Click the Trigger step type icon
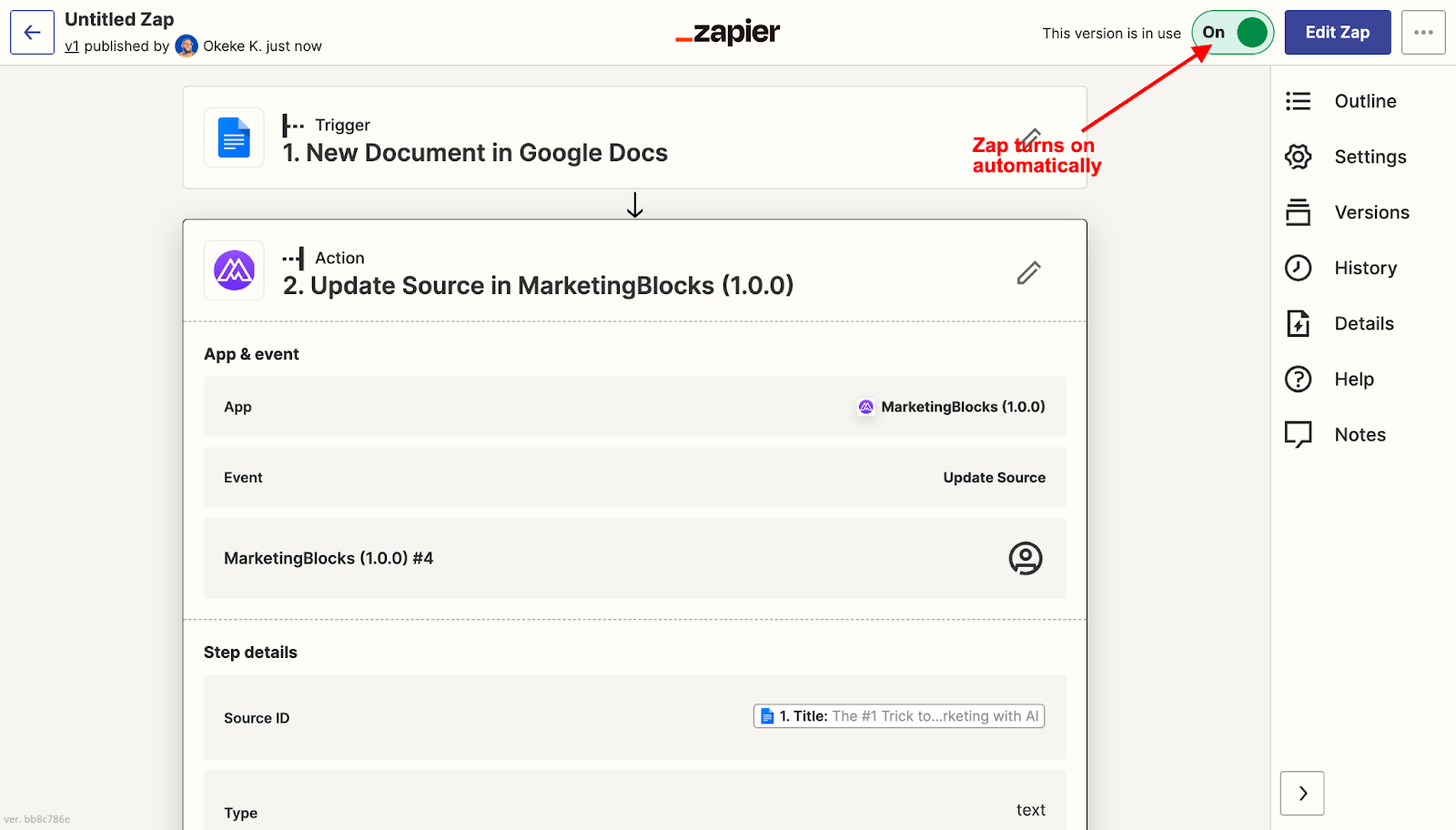This screenshot has width=1456, height=830. point(293,125)
